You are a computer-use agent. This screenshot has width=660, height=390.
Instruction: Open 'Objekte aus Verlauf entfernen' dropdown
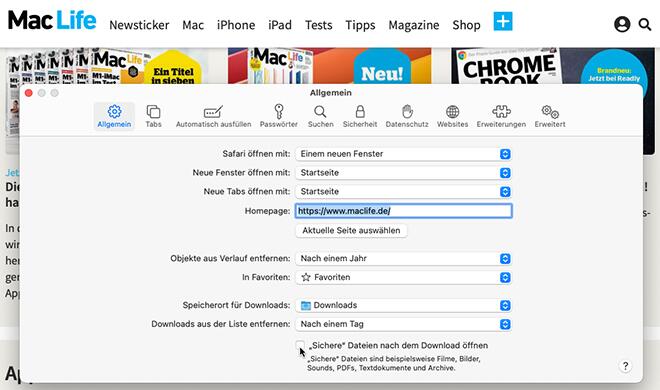tap(403, 258)
